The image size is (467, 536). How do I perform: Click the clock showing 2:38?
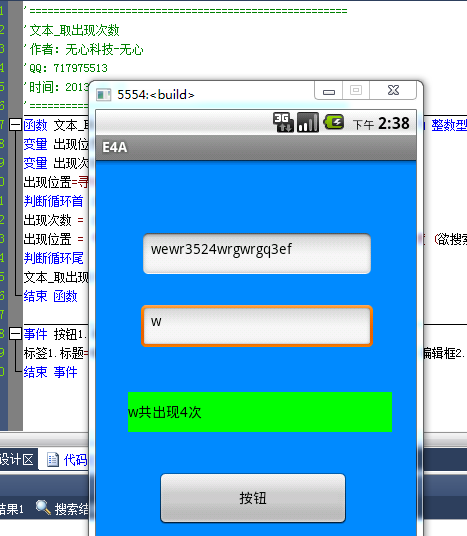click(394, 123)
